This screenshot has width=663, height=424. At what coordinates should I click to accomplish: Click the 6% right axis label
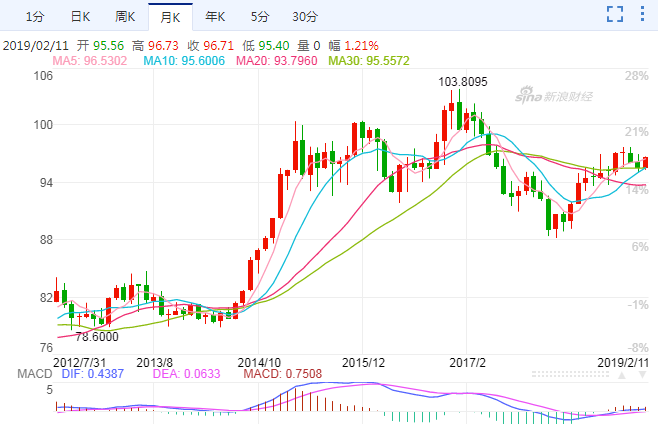[640, 247]
